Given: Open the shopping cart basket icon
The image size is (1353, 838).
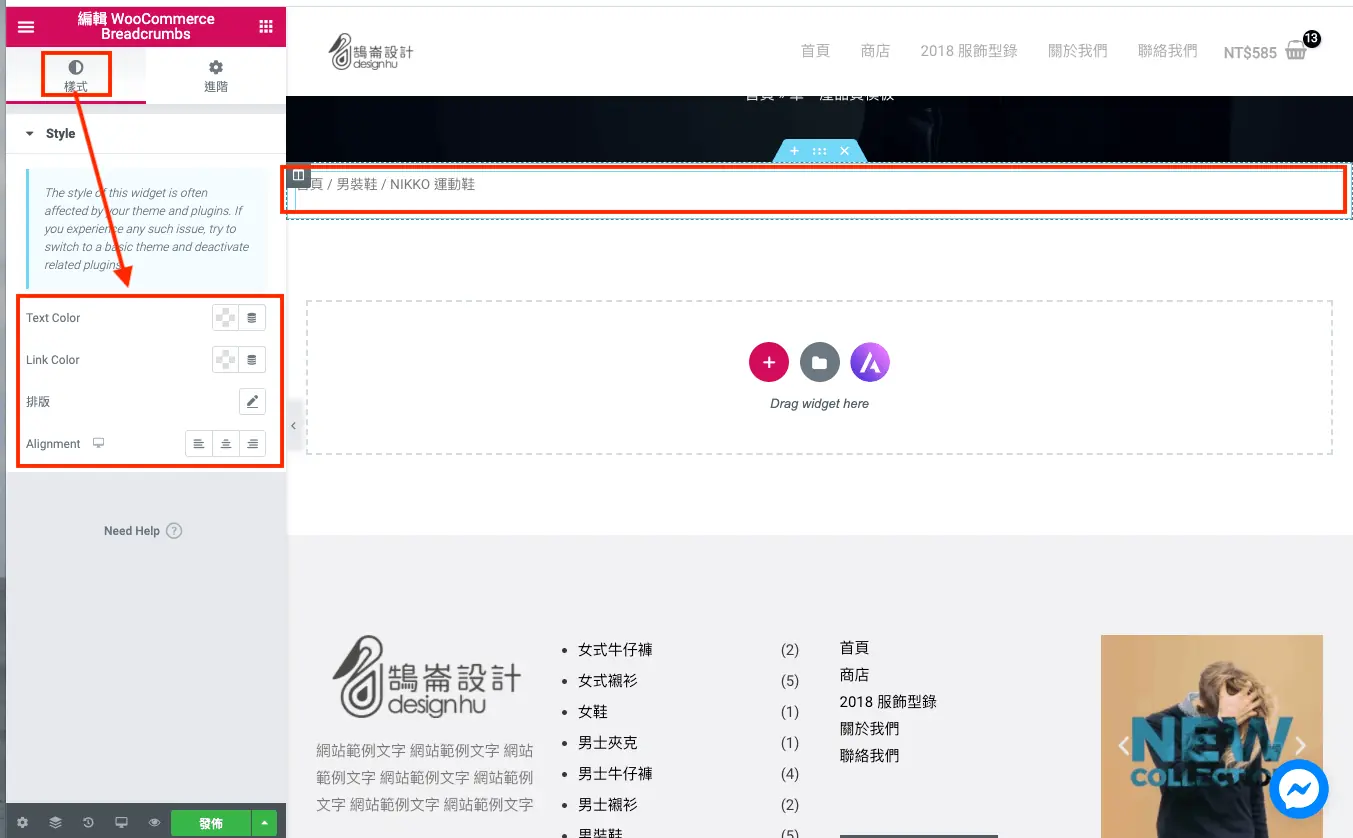Looking at the screenshot, I should (1296, 50).
